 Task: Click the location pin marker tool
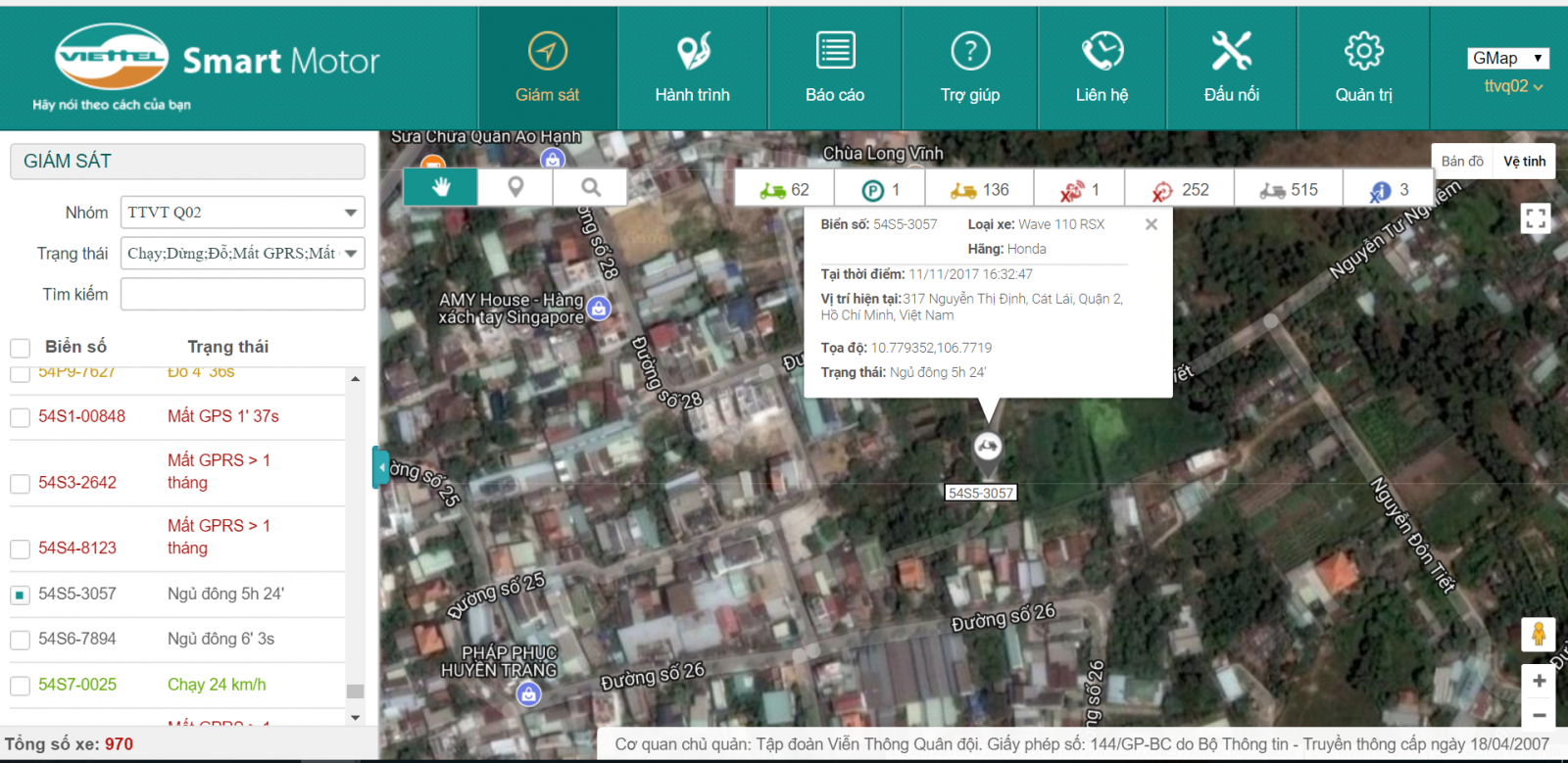515,187
